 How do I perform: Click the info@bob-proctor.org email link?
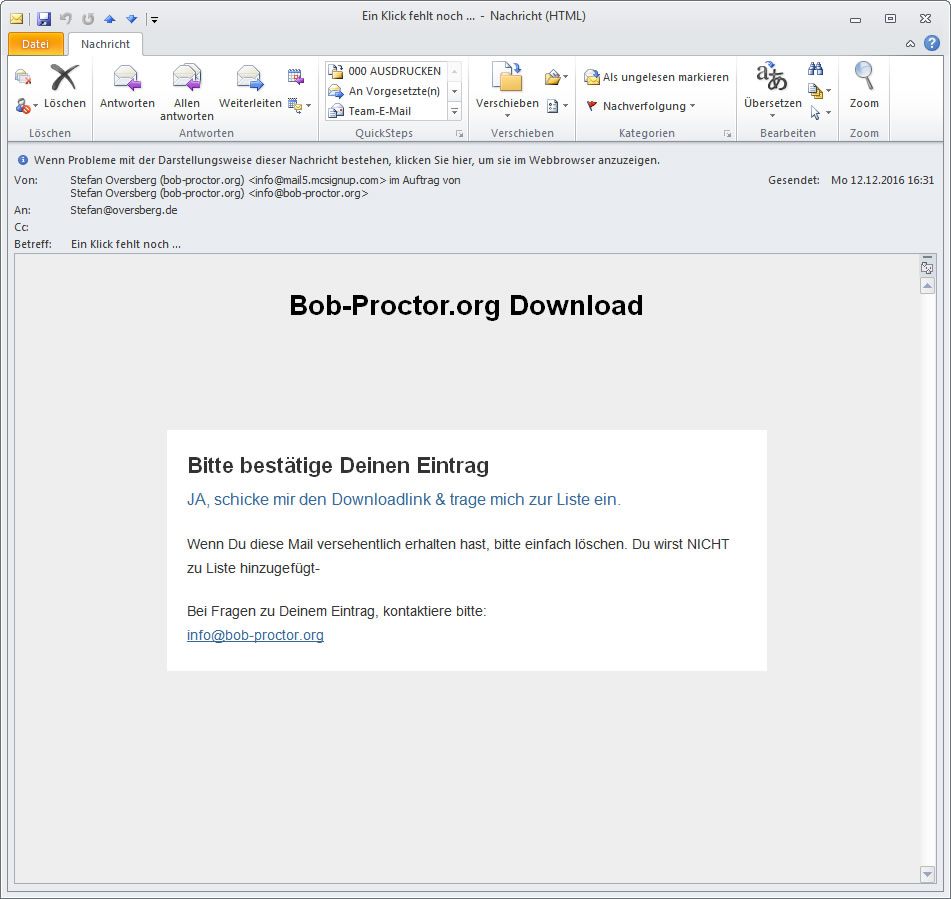(x=255, y=635)
